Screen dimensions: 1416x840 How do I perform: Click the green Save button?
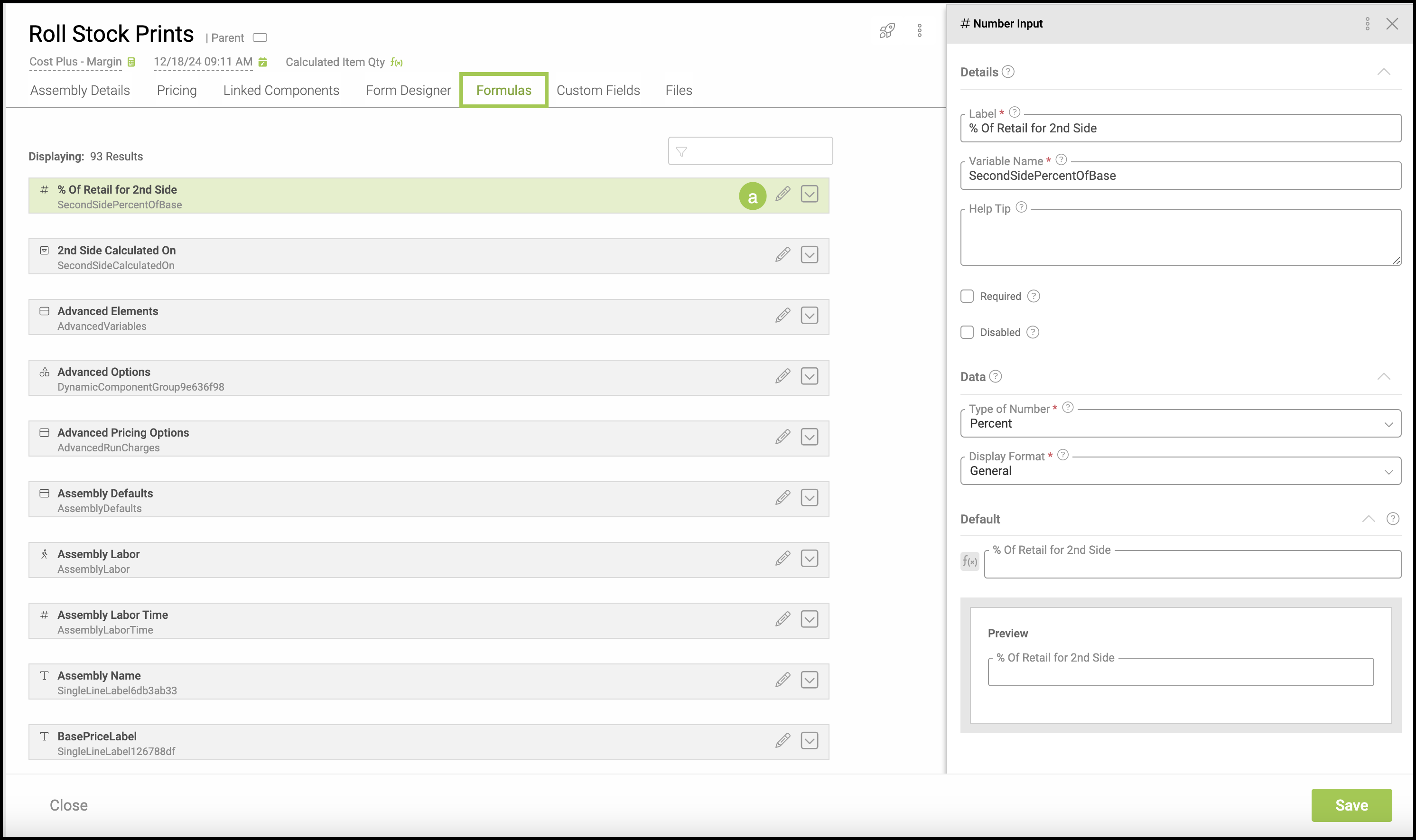click(x=1351, y=805)
